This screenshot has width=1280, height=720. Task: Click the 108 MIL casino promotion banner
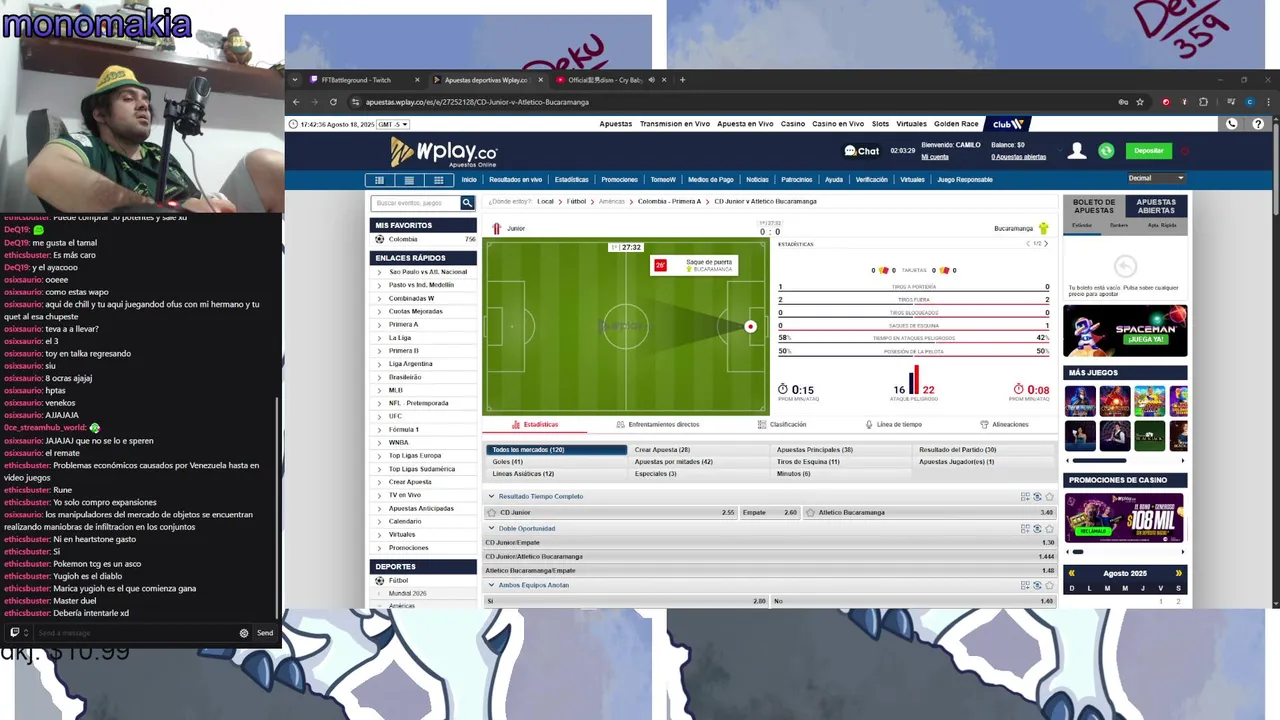1125,518
